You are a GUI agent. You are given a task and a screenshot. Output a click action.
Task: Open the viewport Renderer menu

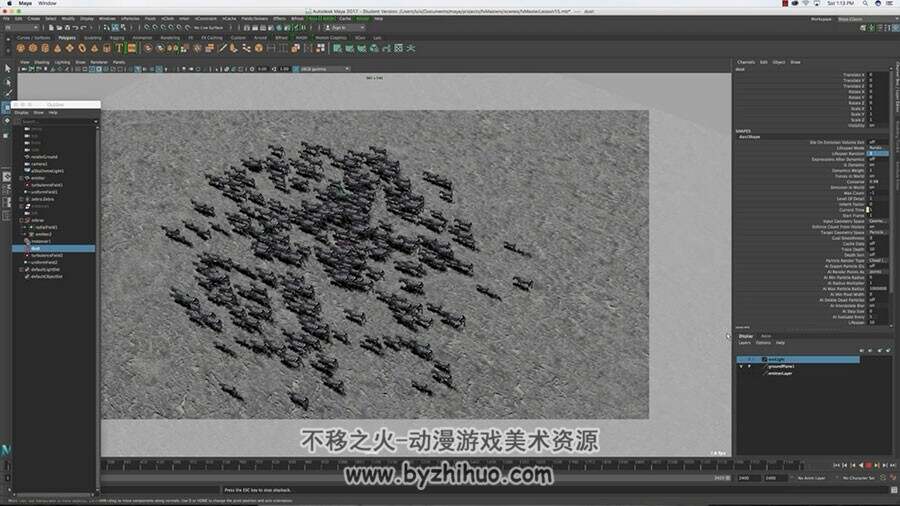(x=99, y=62)
